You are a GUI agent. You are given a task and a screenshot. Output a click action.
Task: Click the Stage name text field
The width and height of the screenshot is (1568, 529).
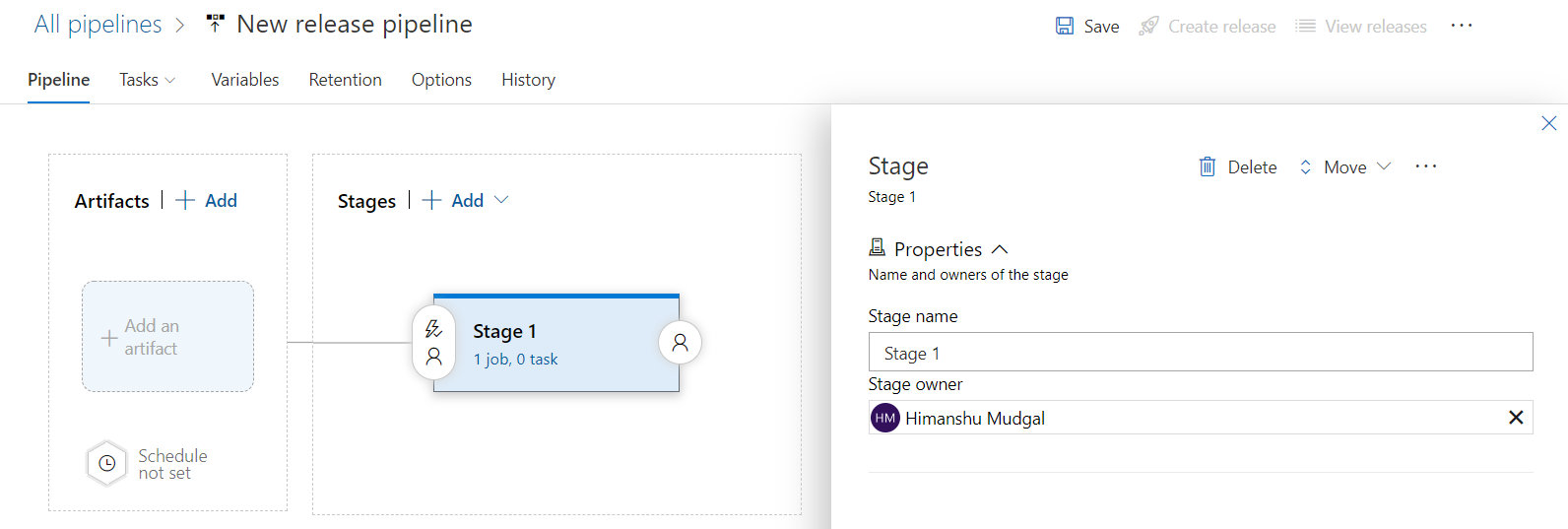coord(1200,353)
